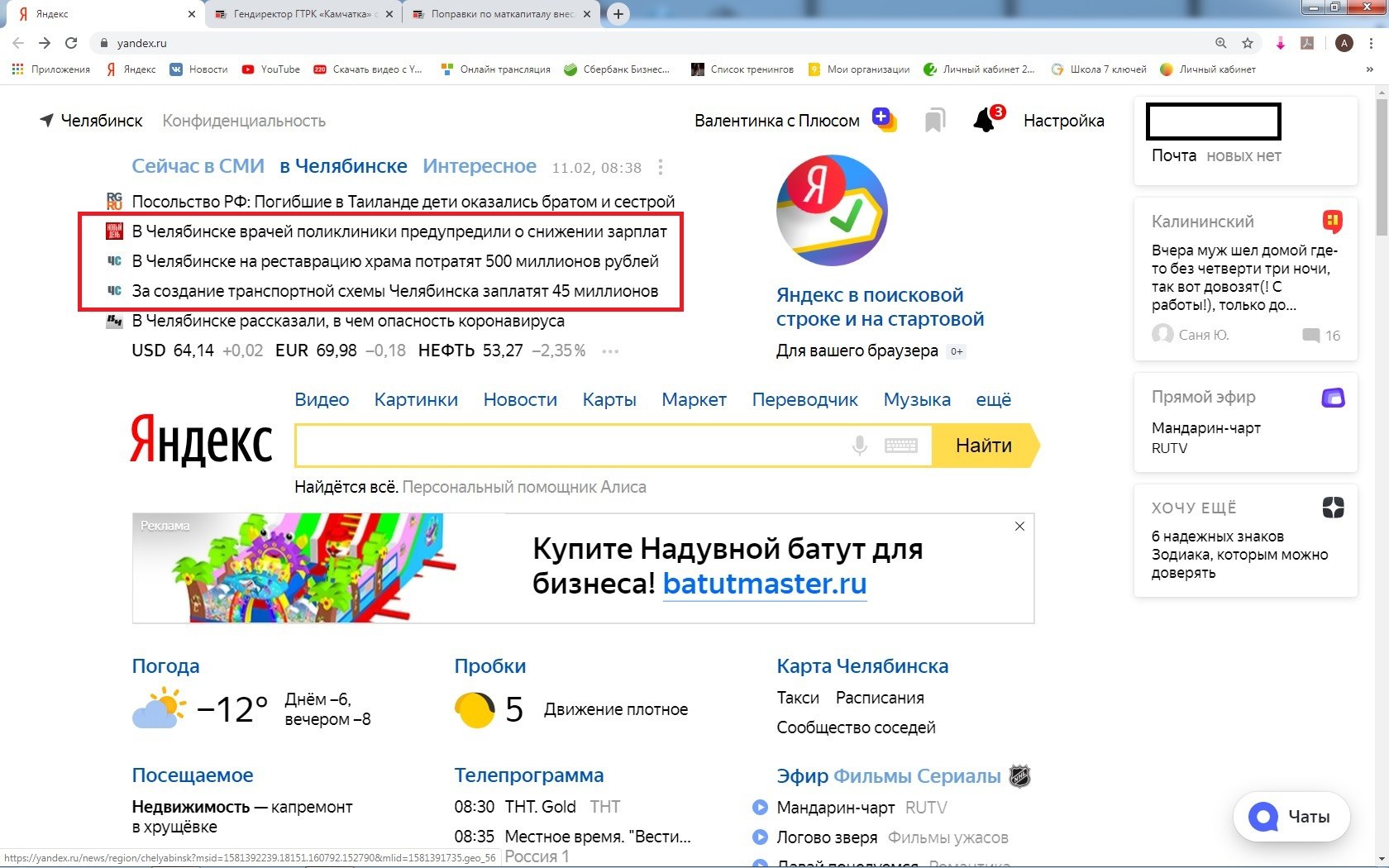The height and width of the screenshot is (868, 1389).
Task: Open the Пробки traffic heading link
Action: pyautogui.click(x=489, y=666)
